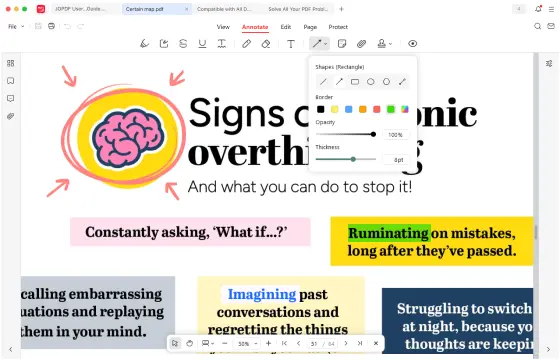Open the dropdown arrow beside the Shapes tool
Image resolution: width=560 pixels, height=360 pixels.
(325, 44)
